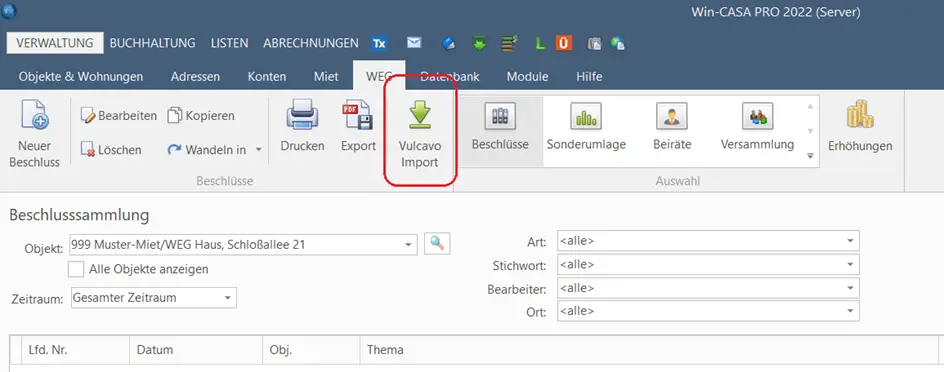Click the stacked list icon with sparkle
The height and width of the screenshot is (372, 944).
click(x=510, y=43)
